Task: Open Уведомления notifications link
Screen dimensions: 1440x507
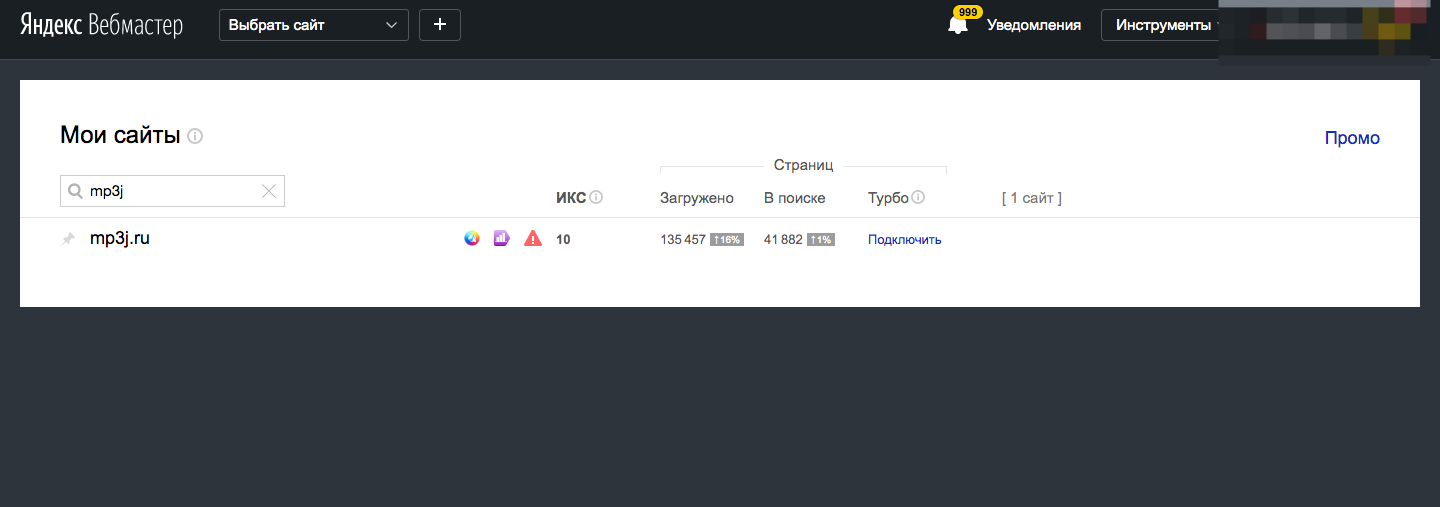Action: tap(1034, 25)
